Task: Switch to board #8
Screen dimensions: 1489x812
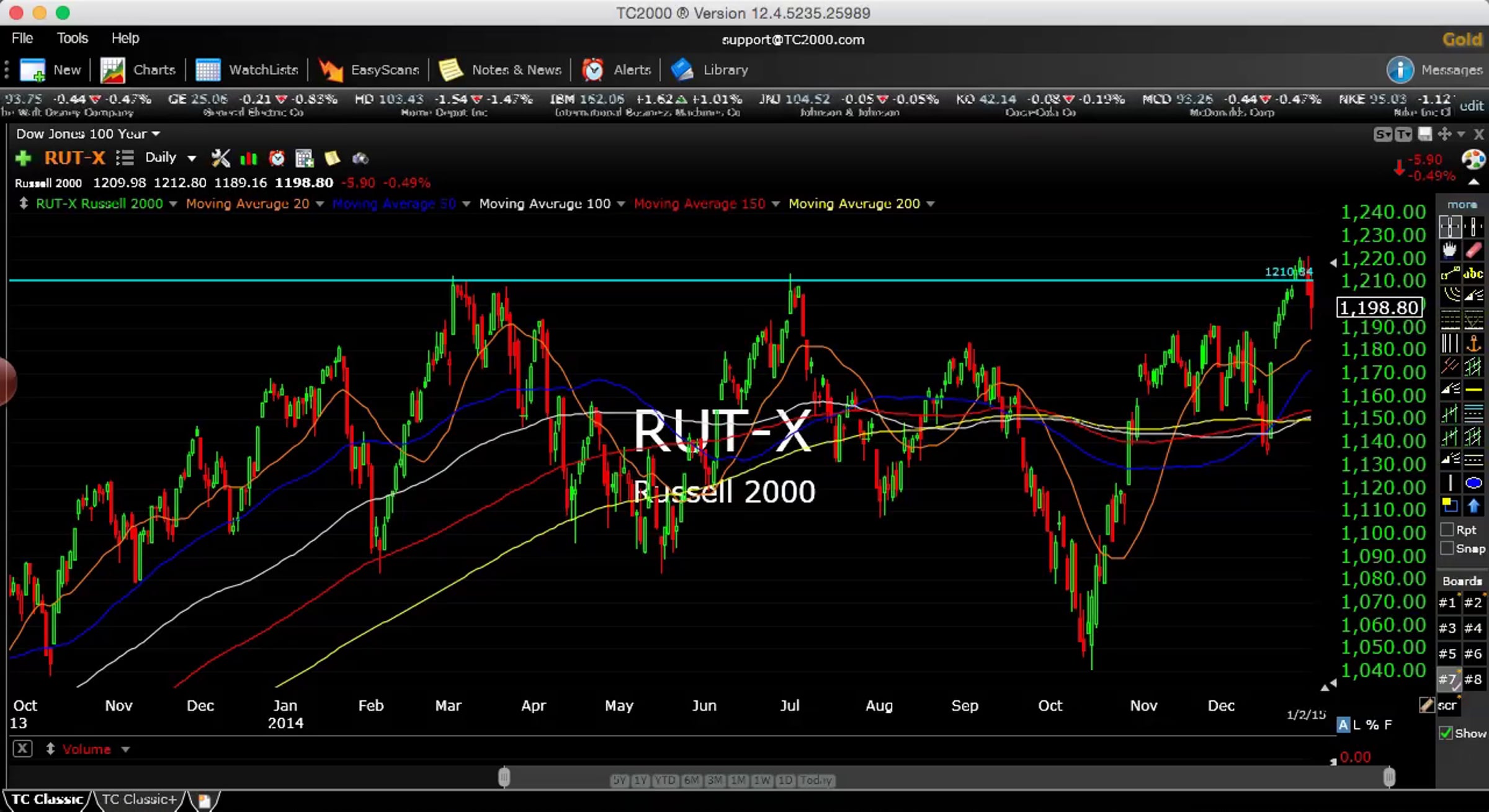Action: click(x=1473, y=679)
